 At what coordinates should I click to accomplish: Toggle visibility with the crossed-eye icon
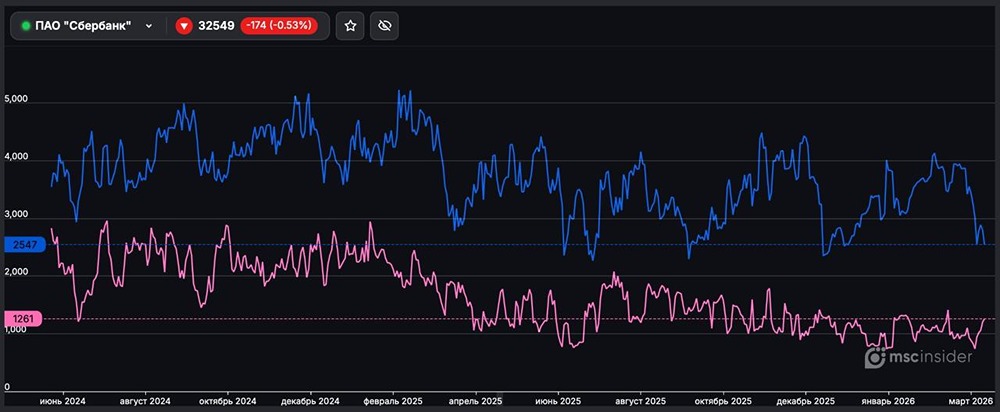(x=384, y=26)
